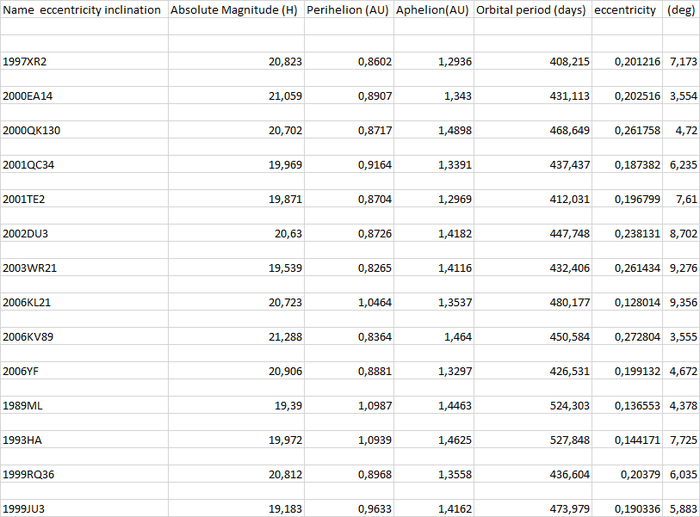
Task: Select the Aphelion(AU) header cell
Action: click(433, 10)
